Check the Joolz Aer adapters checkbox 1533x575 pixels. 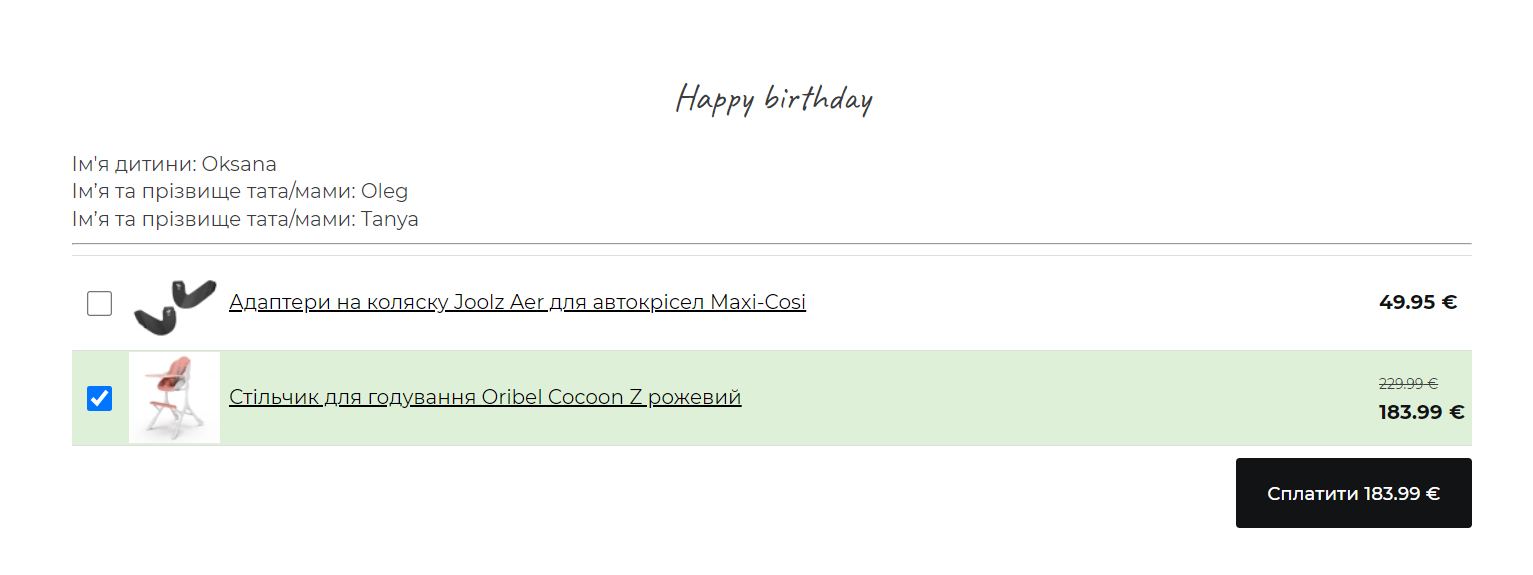[99, 303]
